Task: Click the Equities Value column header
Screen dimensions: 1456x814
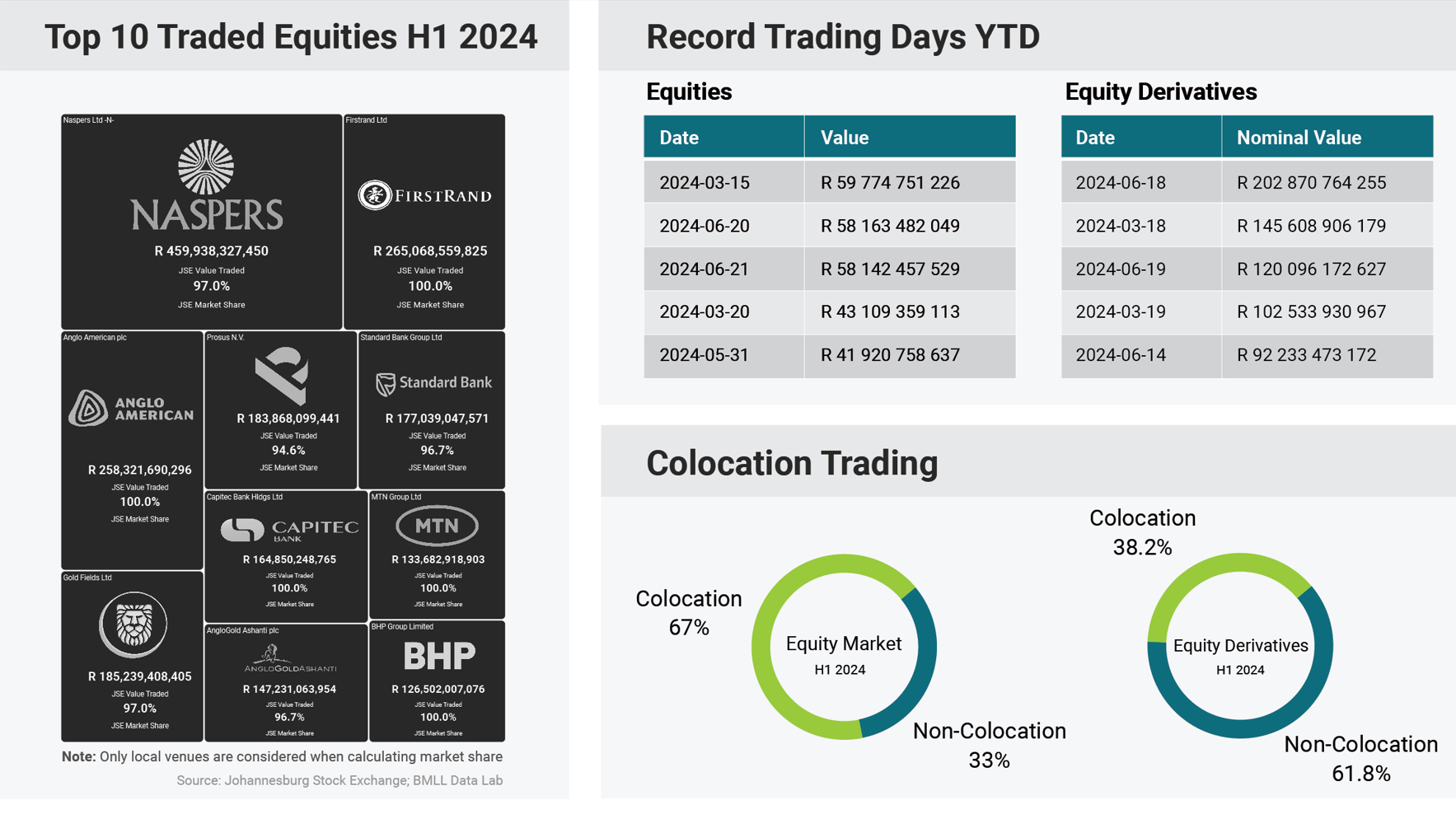Action: click(910, 137)
